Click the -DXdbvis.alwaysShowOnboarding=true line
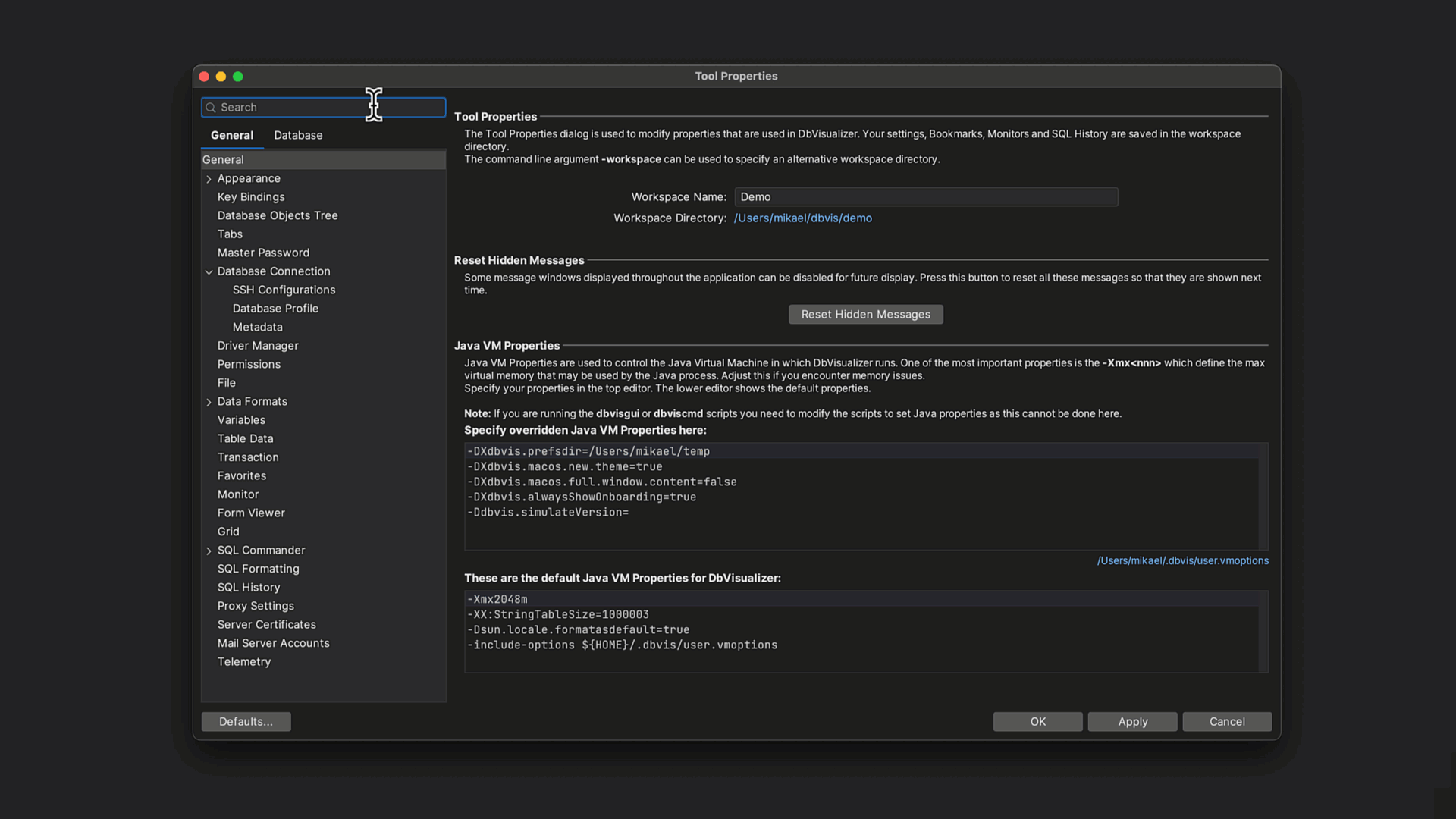The height and width of the screenshot is (819, 1456). click(582, 497)
